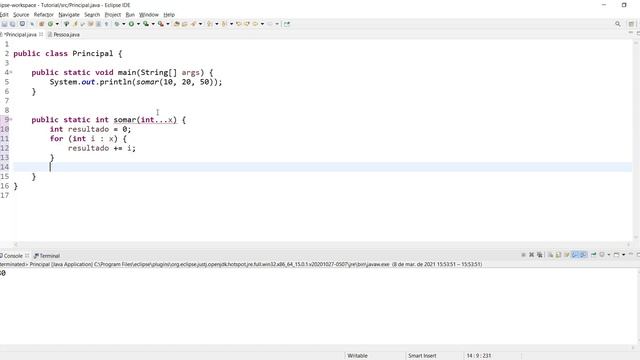The width and height of the screenshot is (640, 360).
Task: Open the Display Selected Console dropdown
Action: 609,255
